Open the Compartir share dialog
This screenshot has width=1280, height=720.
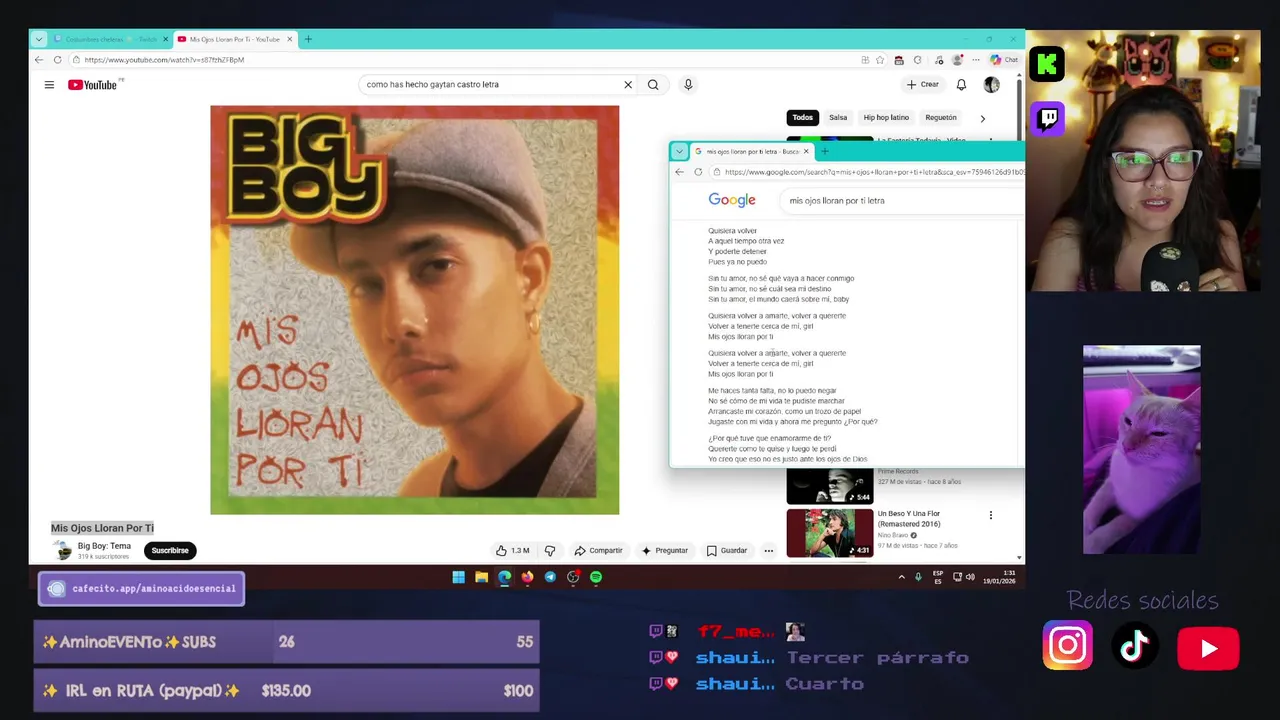(598, 550)
